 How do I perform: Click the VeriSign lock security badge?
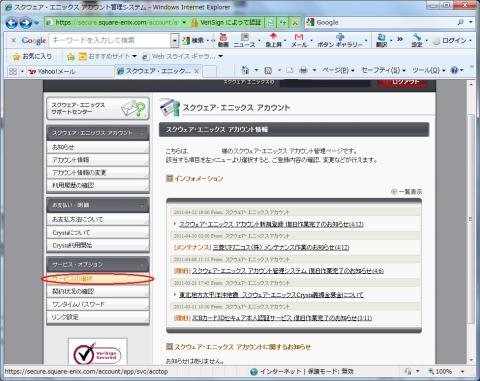227,23
